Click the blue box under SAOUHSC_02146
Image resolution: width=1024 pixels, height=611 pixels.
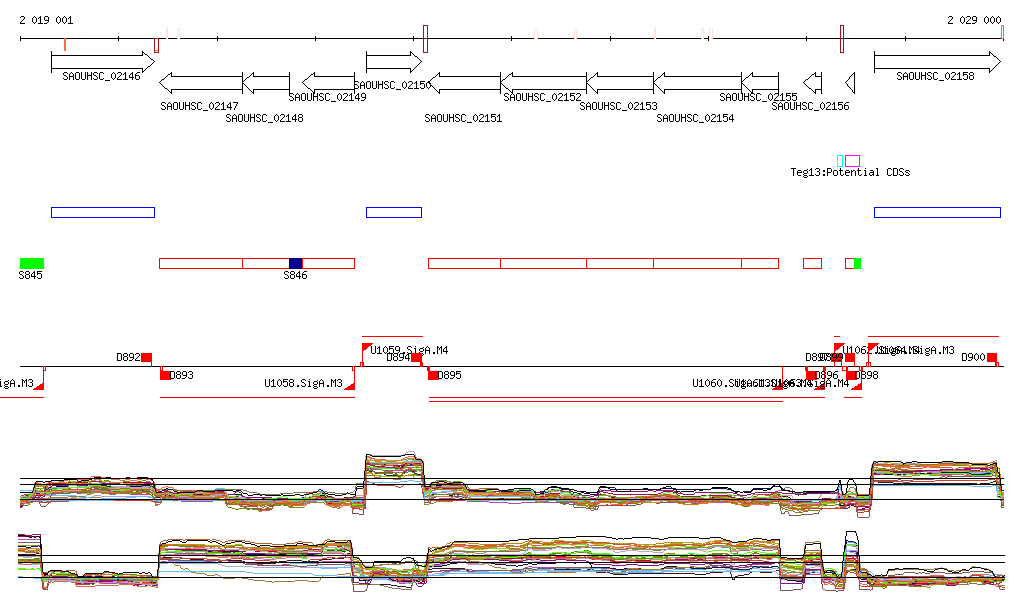point(103,212)
